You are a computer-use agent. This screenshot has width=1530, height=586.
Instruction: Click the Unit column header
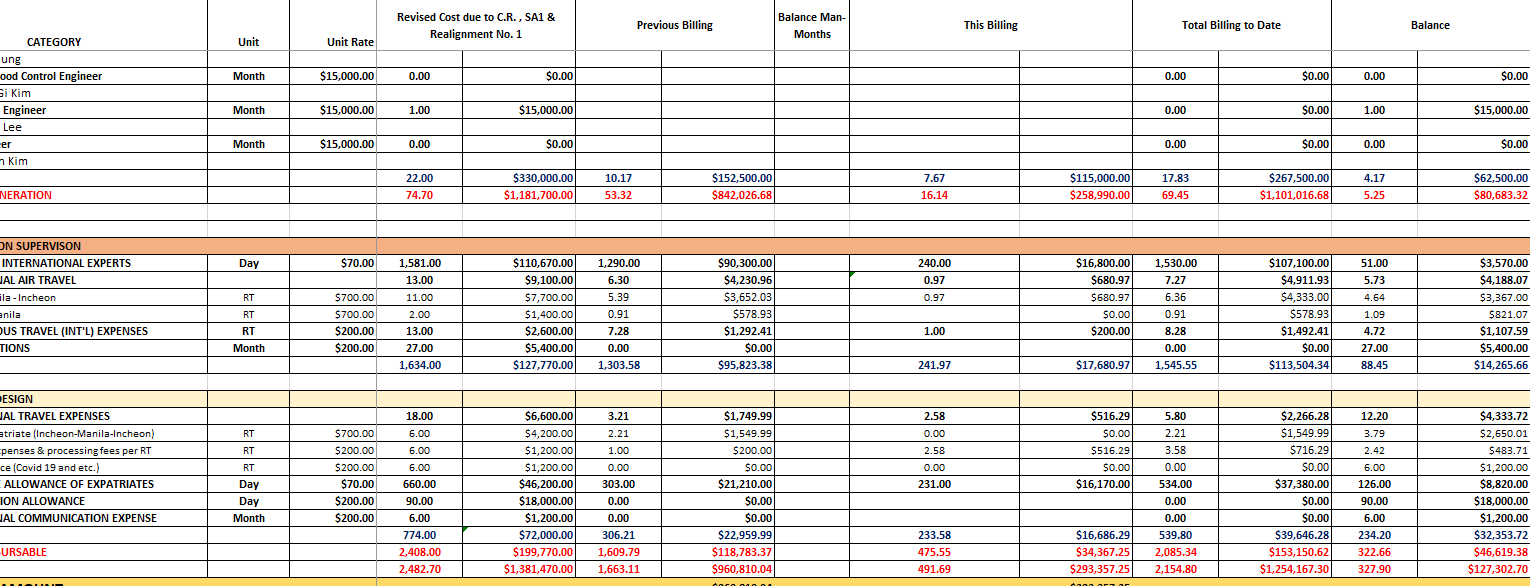(247, 42)
